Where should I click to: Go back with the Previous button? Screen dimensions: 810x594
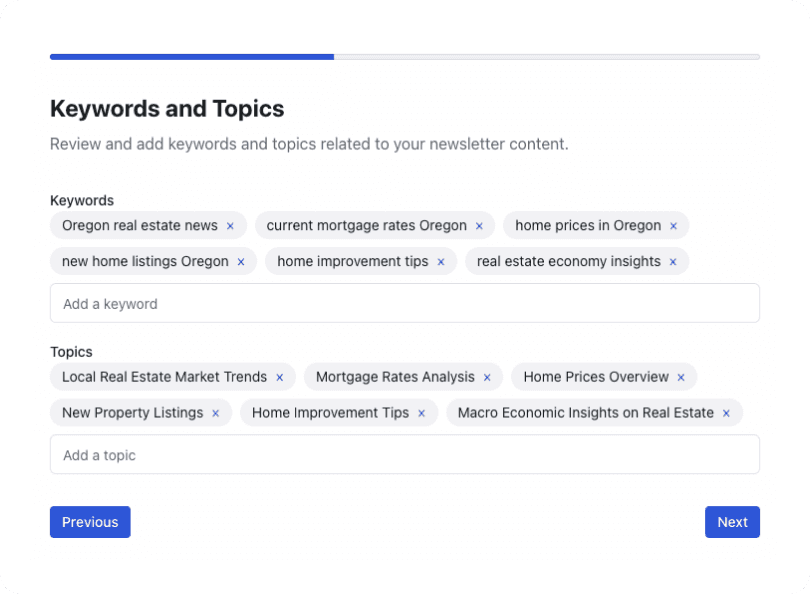pos(90,522)
